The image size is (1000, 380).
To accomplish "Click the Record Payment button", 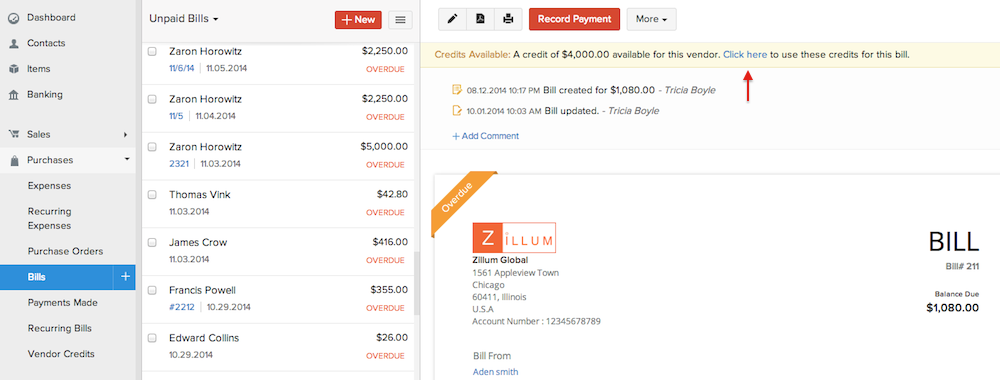I will click(575, 19).
